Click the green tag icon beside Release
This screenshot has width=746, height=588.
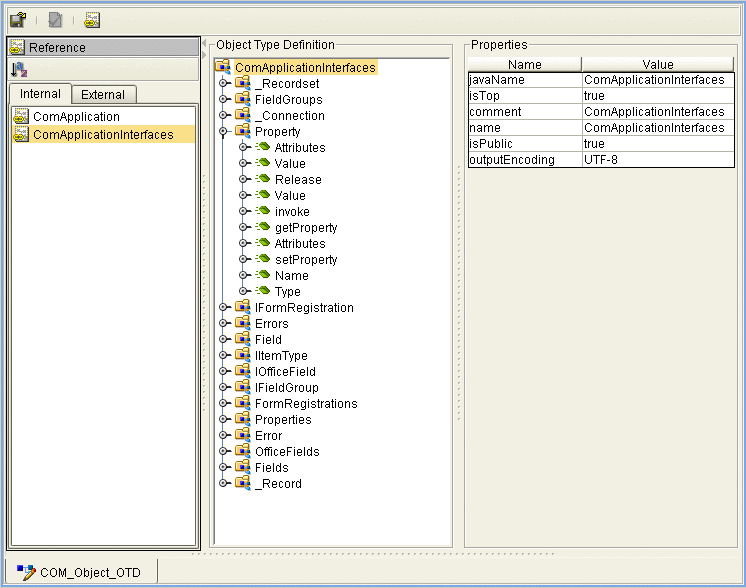coord(262,179)
